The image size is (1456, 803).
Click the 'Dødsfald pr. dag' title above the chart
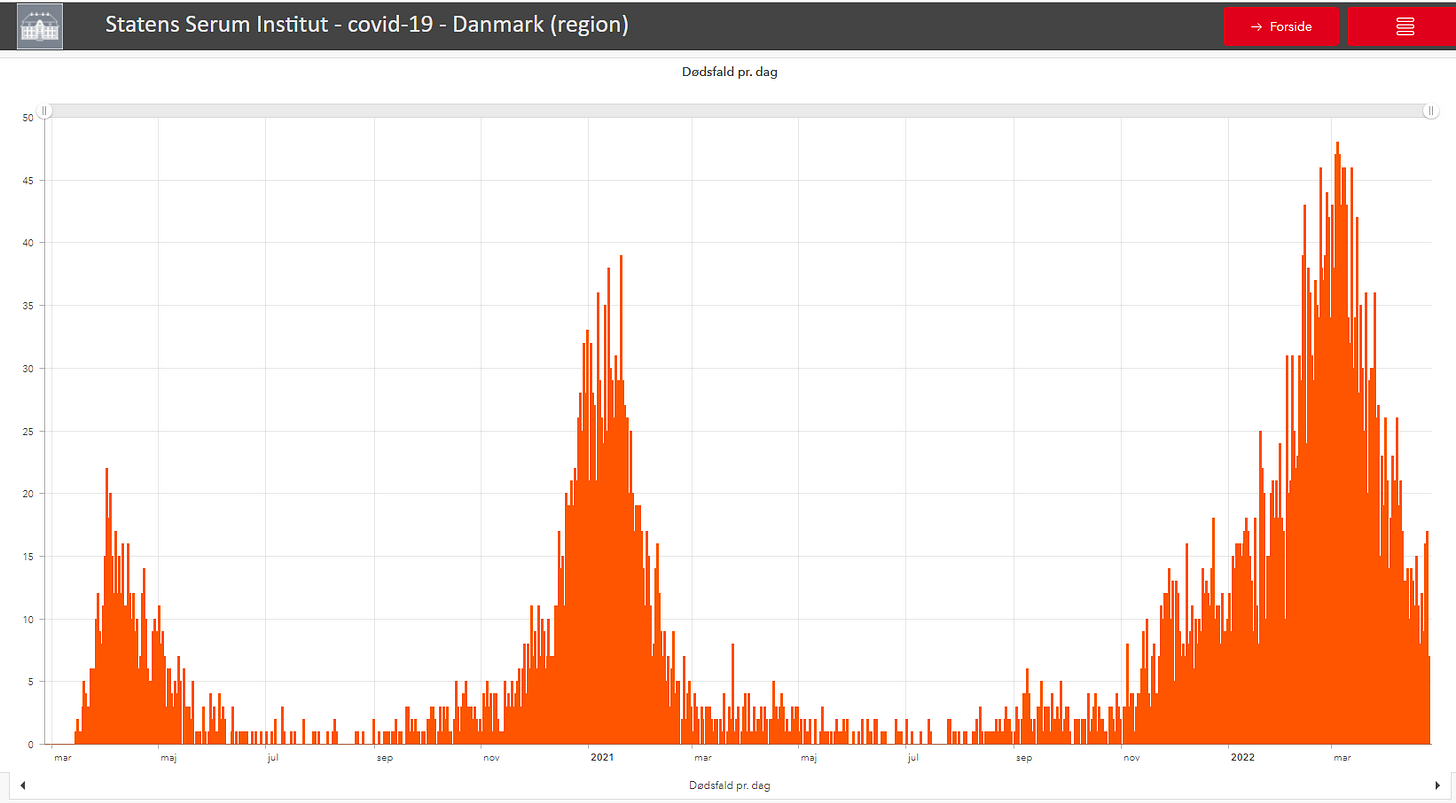(728, 72)
